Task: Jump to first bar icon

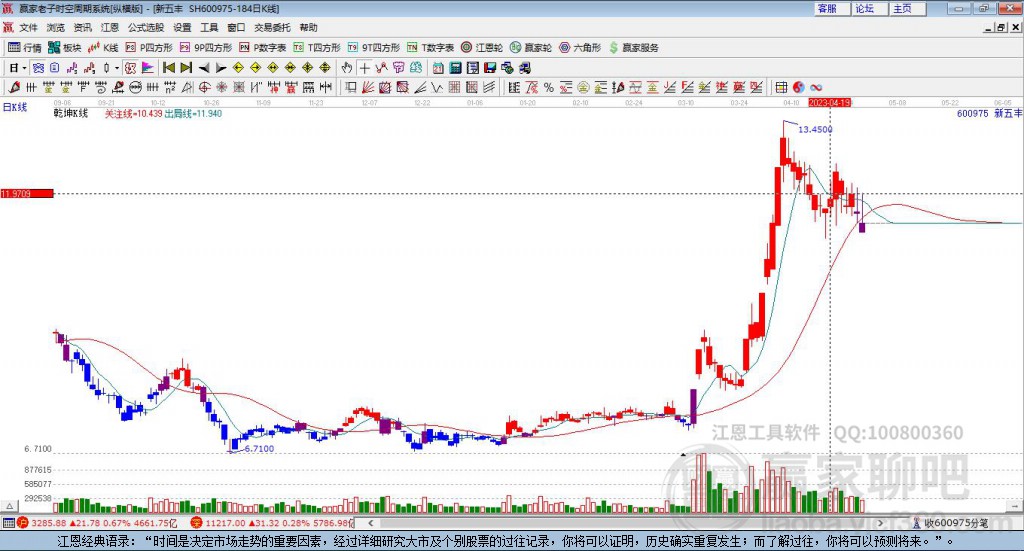Action: tap(168, 68)
